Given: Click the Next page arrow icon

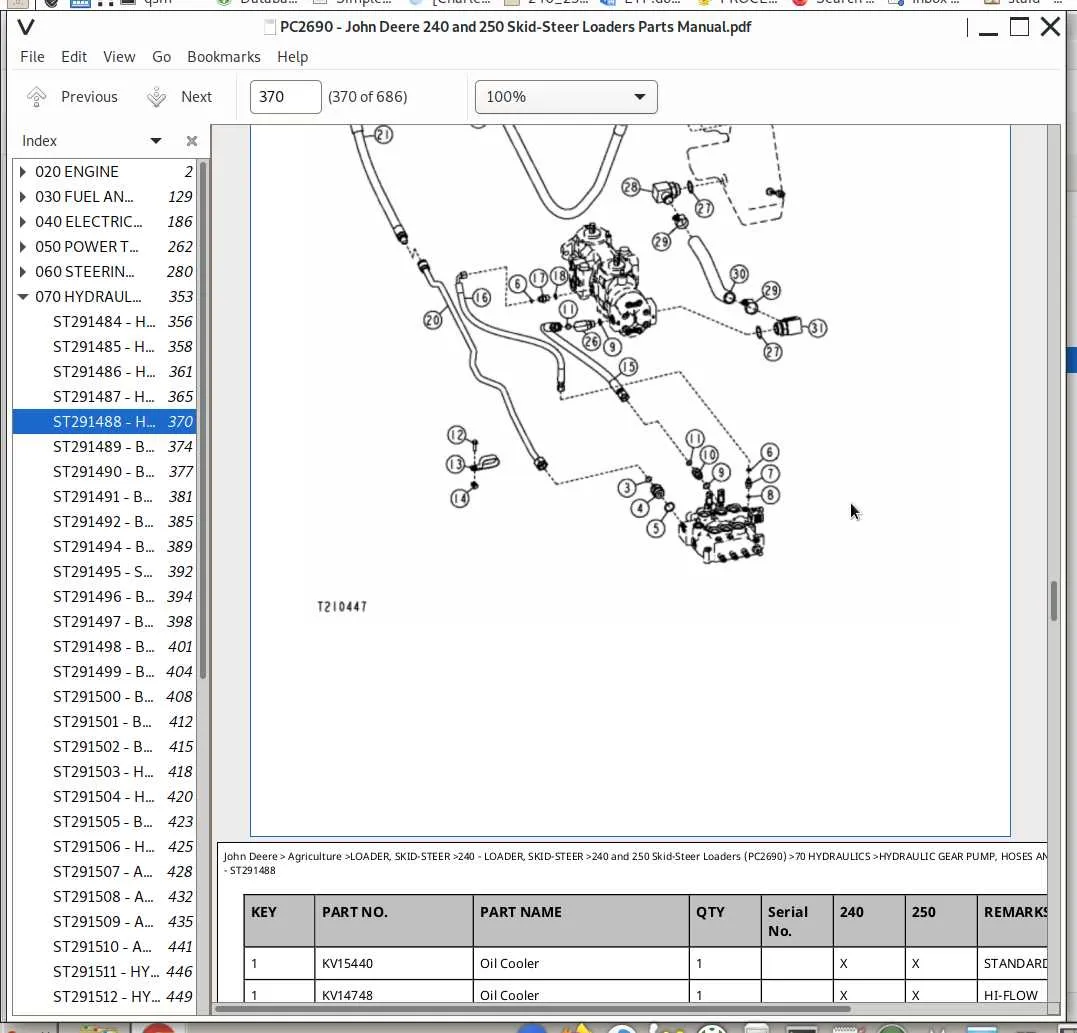Looking at the screenshot, I should (x=157, y=97).
